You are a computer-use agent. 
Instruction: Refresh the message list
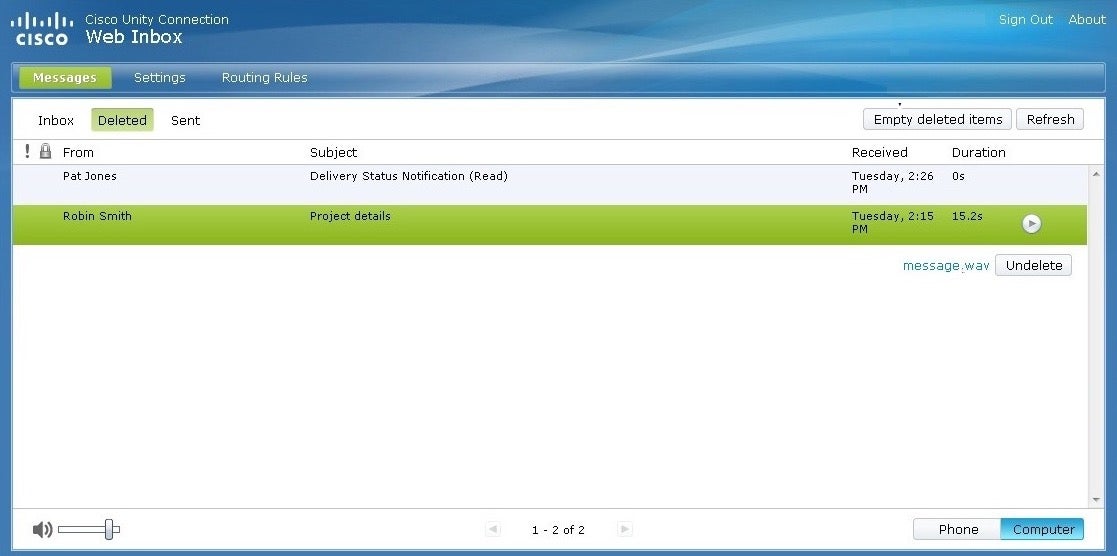1050,119
